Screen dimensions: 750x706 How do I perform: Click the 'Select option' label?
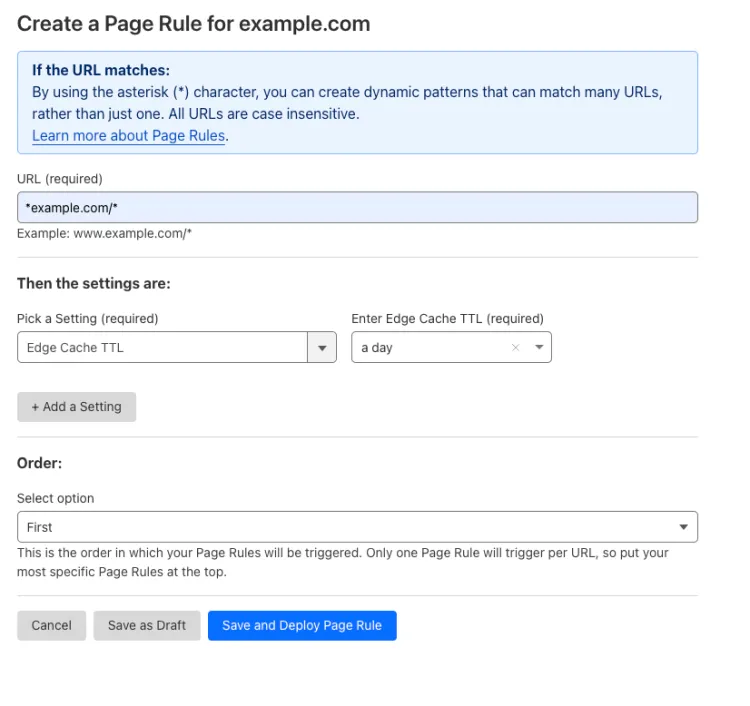click(56, 498)
